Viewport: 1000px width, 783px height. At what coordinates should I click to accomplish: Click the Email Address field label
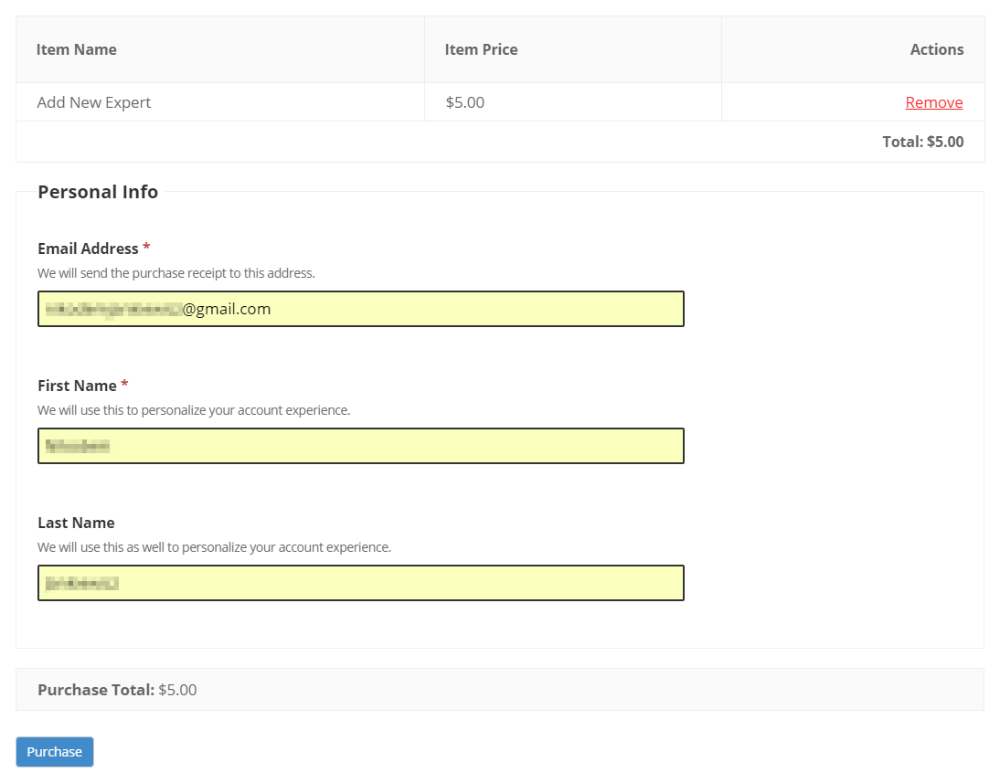point(88,248)
